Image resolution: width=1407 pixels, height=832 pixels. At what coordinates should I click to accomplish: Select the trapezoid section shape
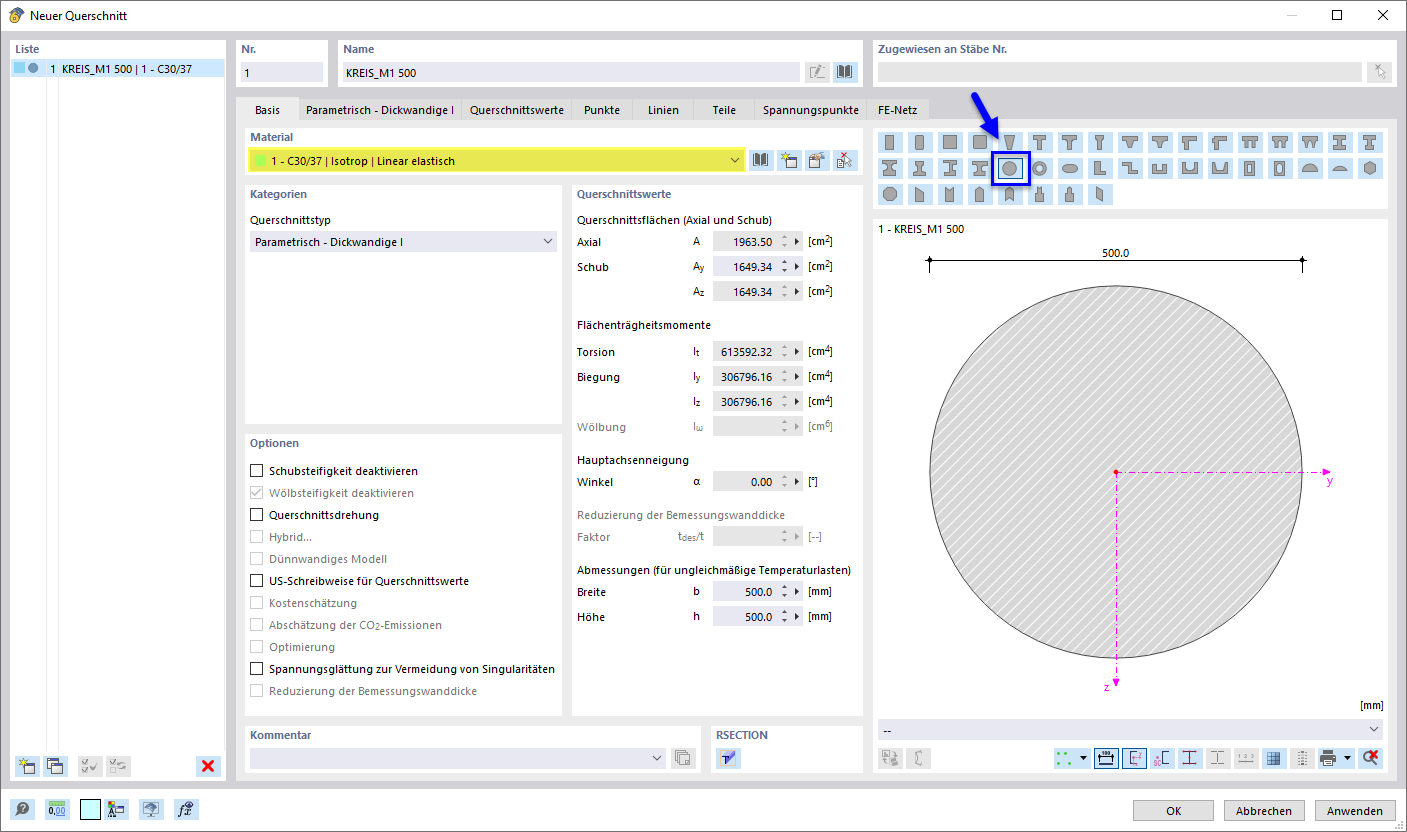[1010, 142]
